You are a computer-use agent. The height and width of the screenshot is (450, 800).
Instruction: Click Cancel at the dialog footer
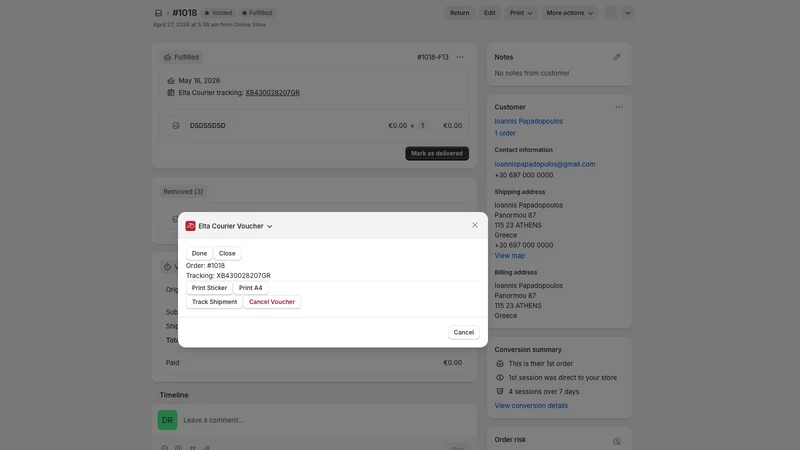464,332
